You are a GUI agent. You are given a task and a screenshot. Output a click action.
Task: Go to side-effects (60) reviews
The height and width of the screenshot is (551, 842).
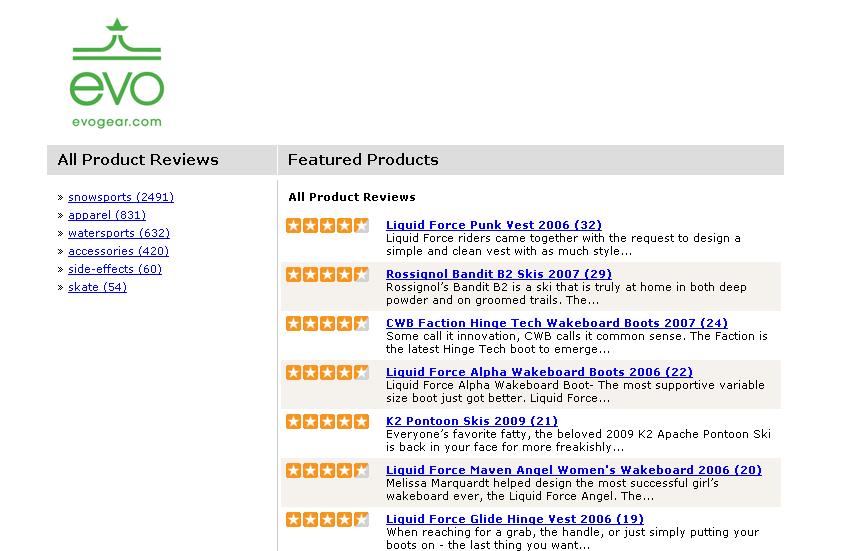pyautogui.click(x=115, y=269)
